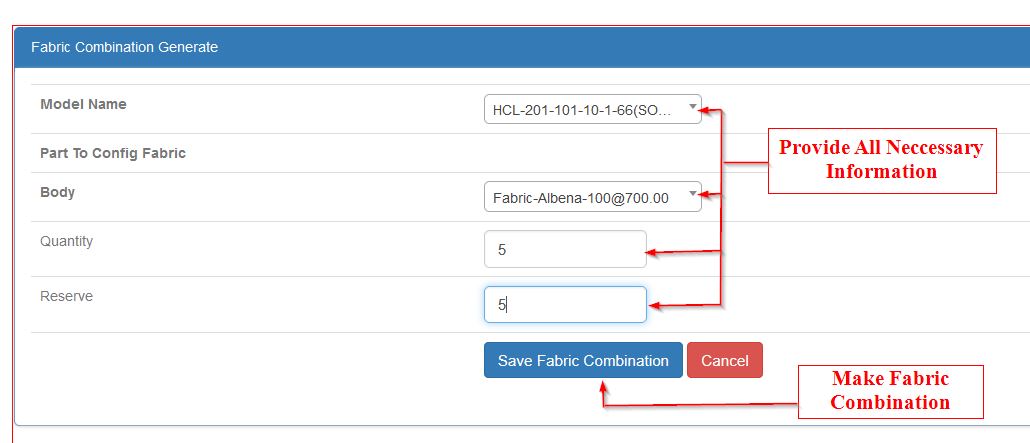Screen dimensions: 1030x443
Task: Open the Body fabric dropdown
Action: 592,197
